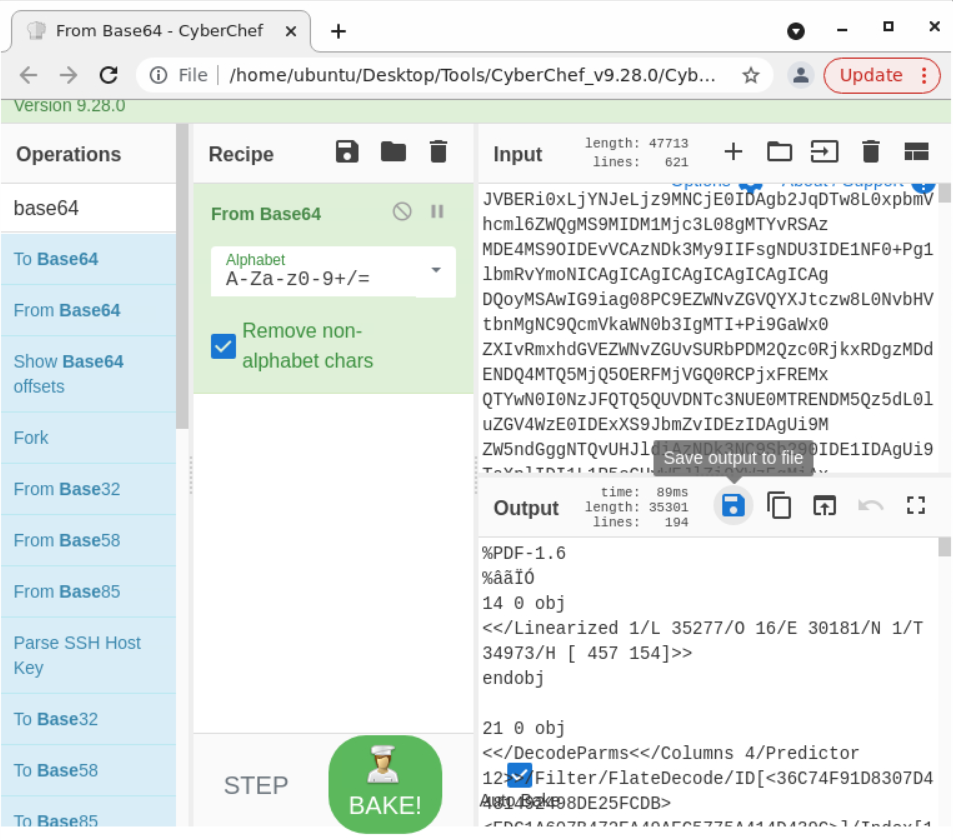Click the Operations panel heading
Viewport: 953px width, 840px height.
(x=69, y=154)
